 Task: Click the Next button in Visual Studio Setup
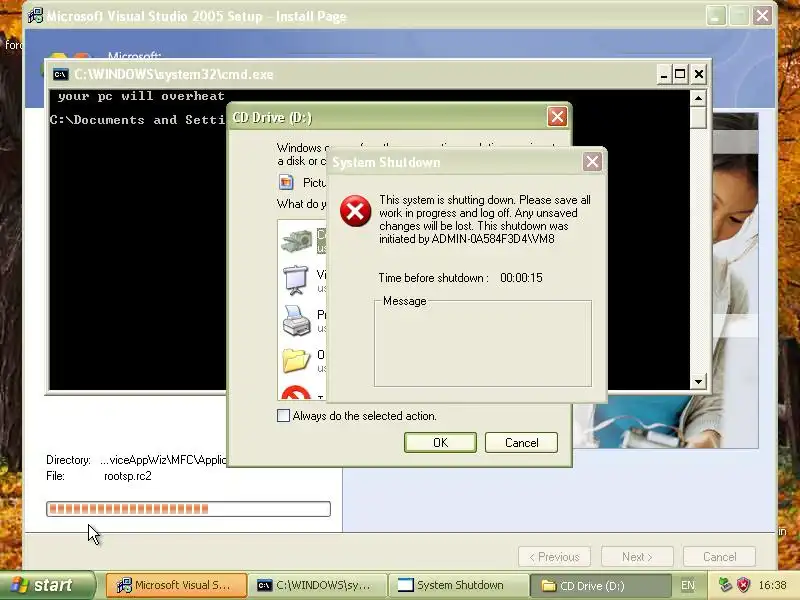(x=637, y=557)
